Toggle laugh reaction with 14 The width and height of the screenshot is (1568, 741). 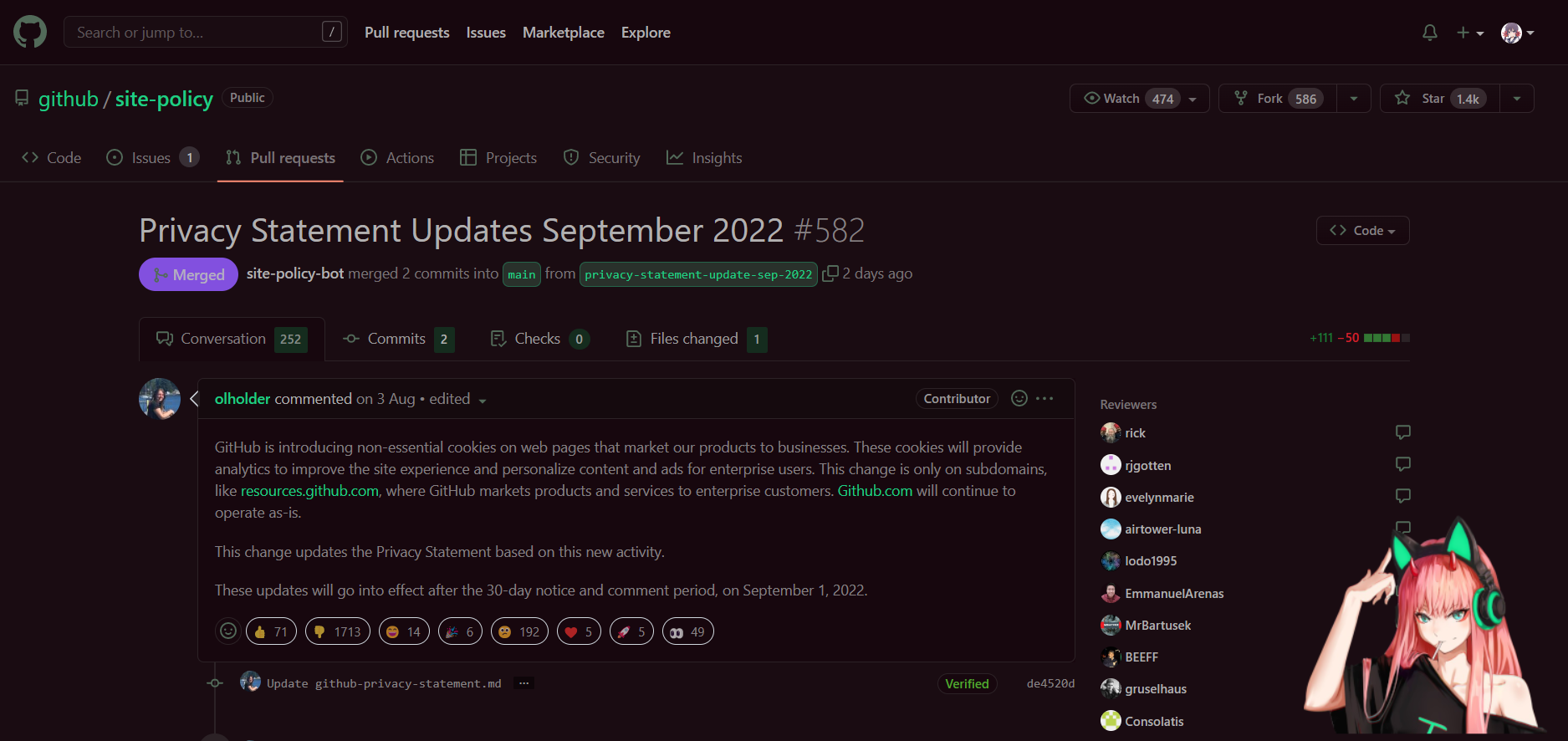[x=404, y=631]
